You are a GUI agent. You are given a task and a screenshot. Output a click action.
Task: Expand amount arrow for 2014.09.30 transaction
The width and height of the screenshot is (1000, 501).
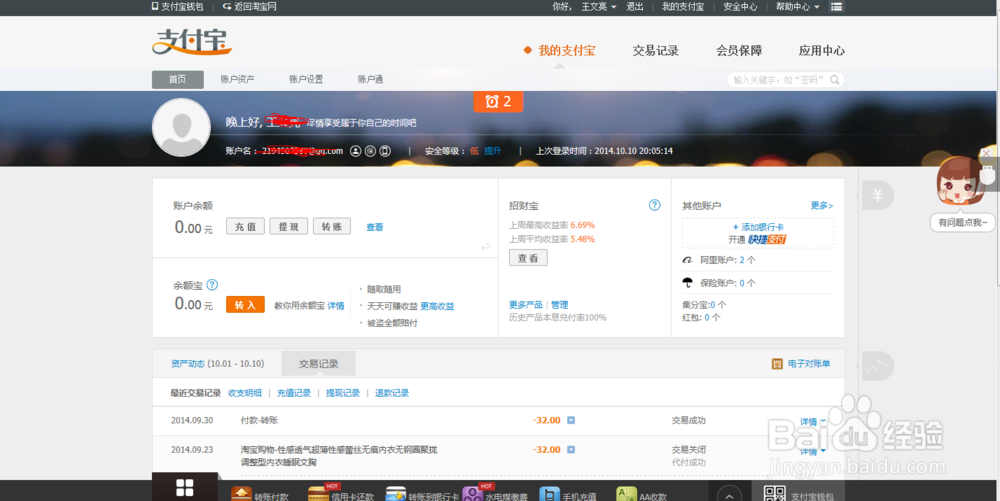(x=571, y=420)
